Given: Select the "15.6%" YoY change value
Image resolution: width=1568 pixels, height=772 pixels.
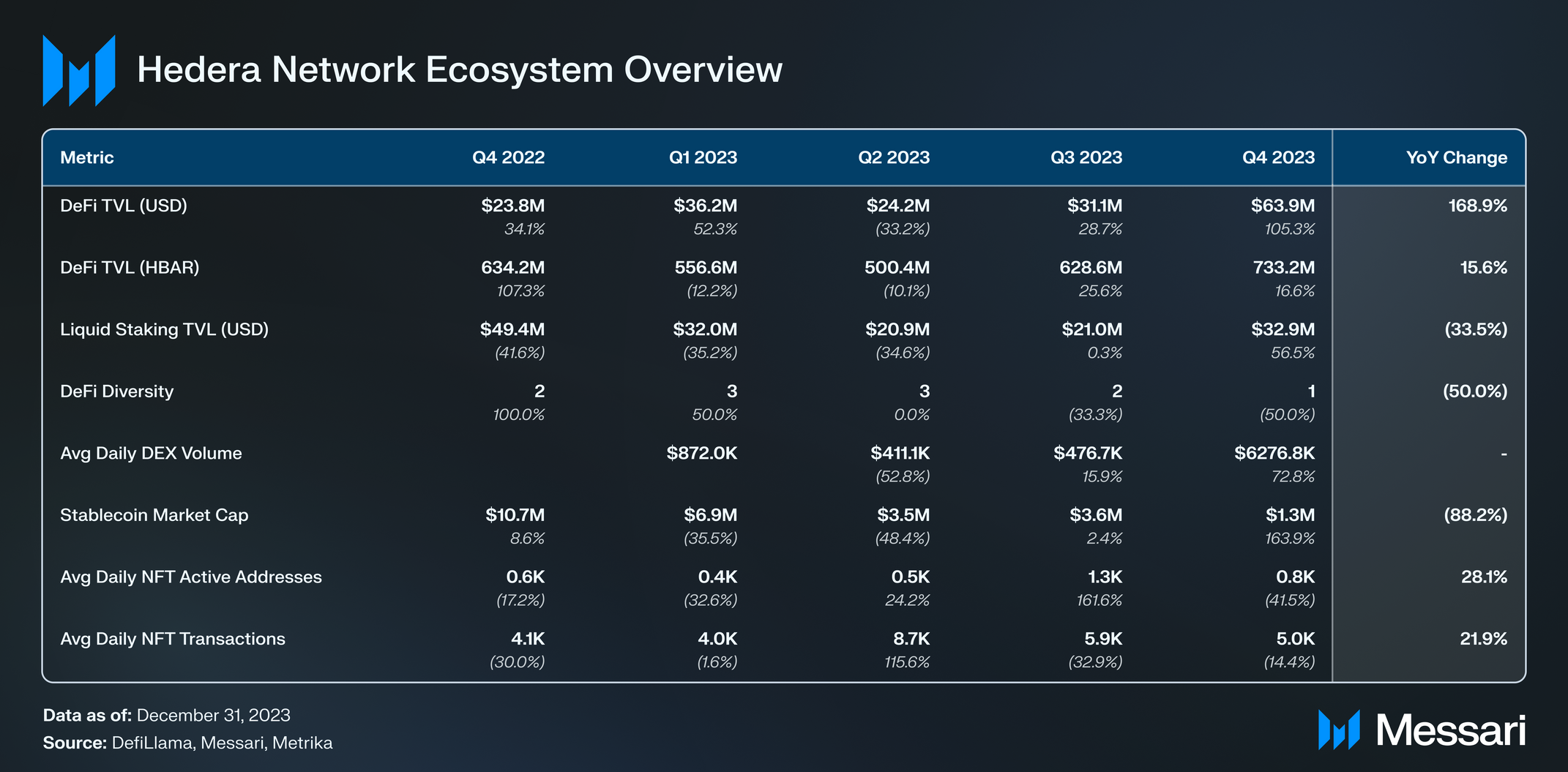Looking at the screenshot, I should (1484, 268).
